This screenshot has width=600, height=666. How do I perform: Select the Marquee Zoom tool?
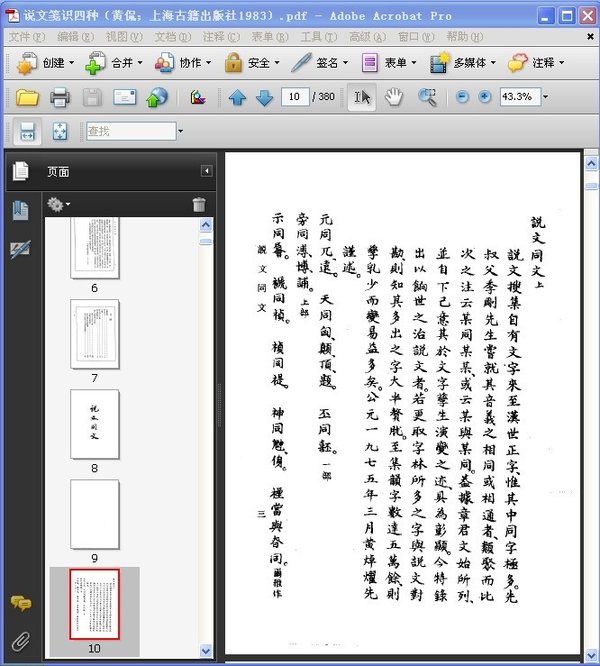coord(427,97)
